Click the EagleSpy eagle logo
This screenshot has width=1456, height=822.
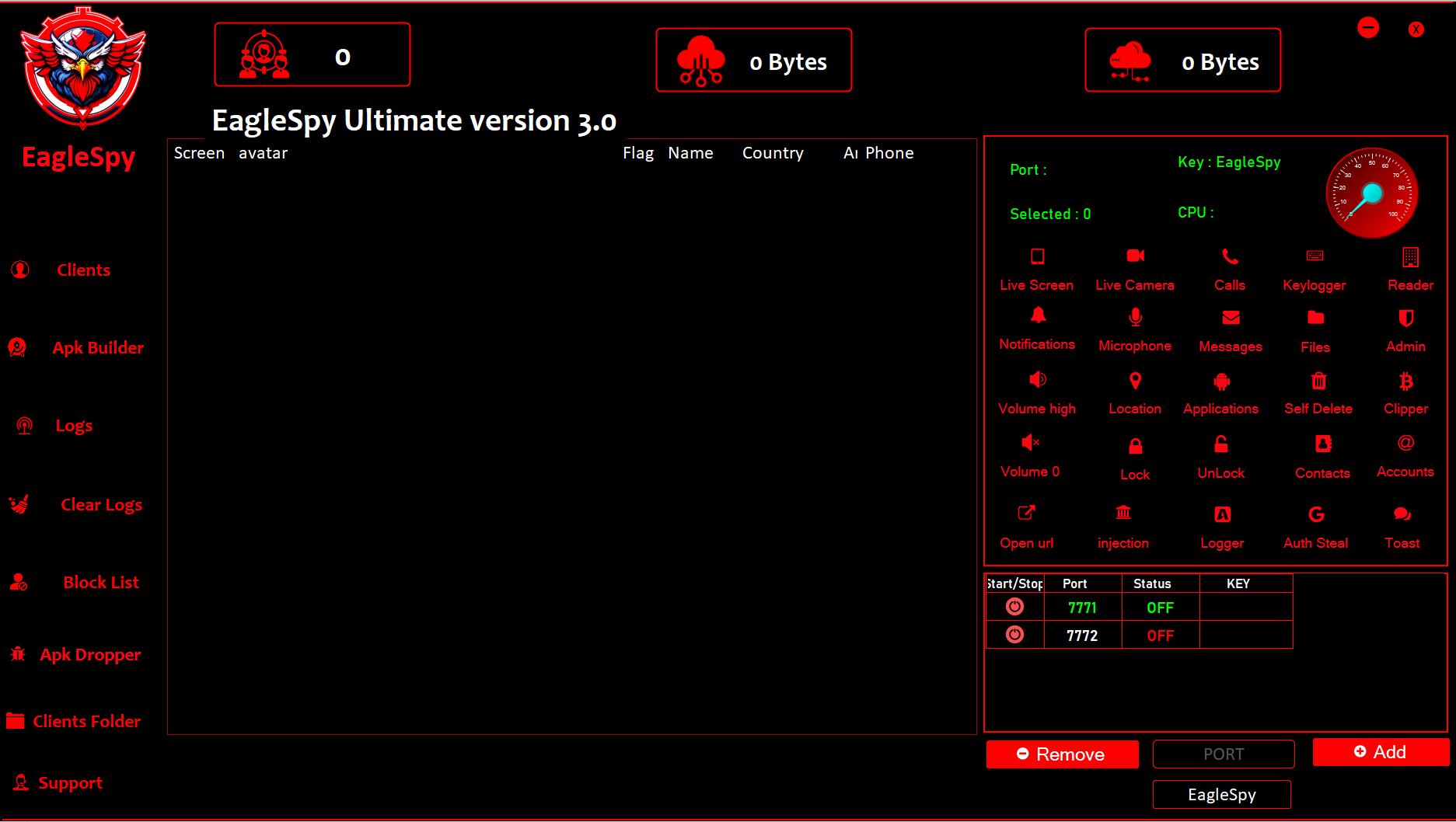82,68
